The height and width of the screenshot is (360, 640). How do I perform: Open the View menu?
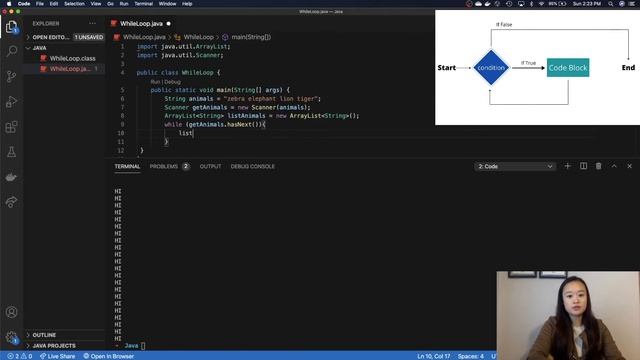click(96, 4)
